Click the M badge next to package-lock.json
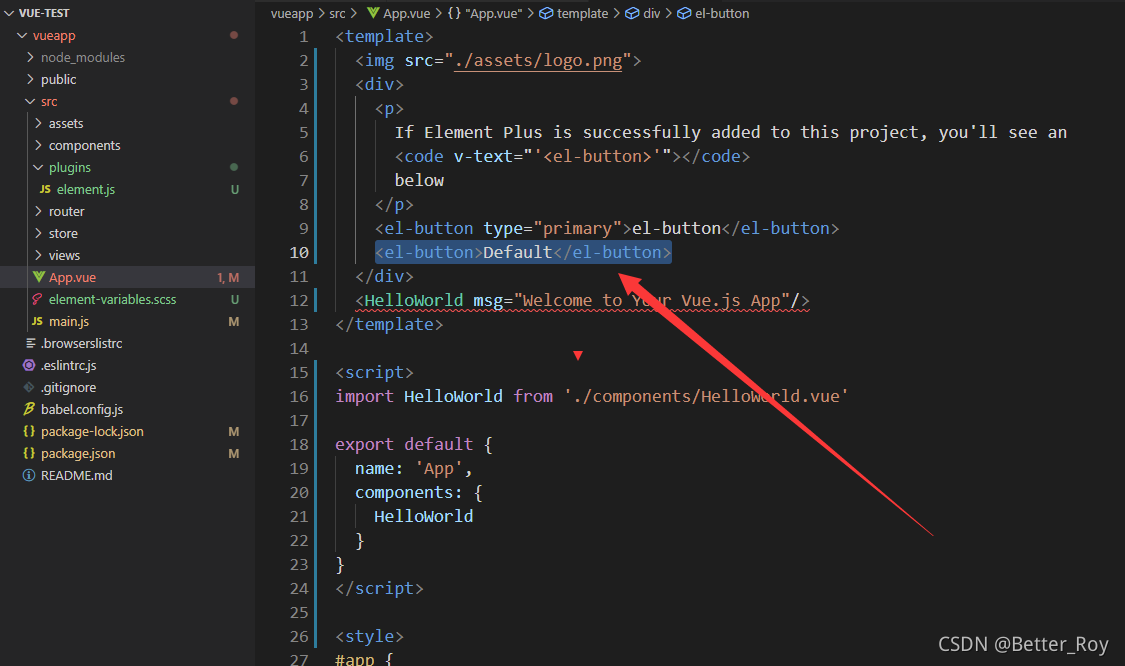Image resolution: width=1125 pixels, height=666 pixels. [x=233, y=431]
